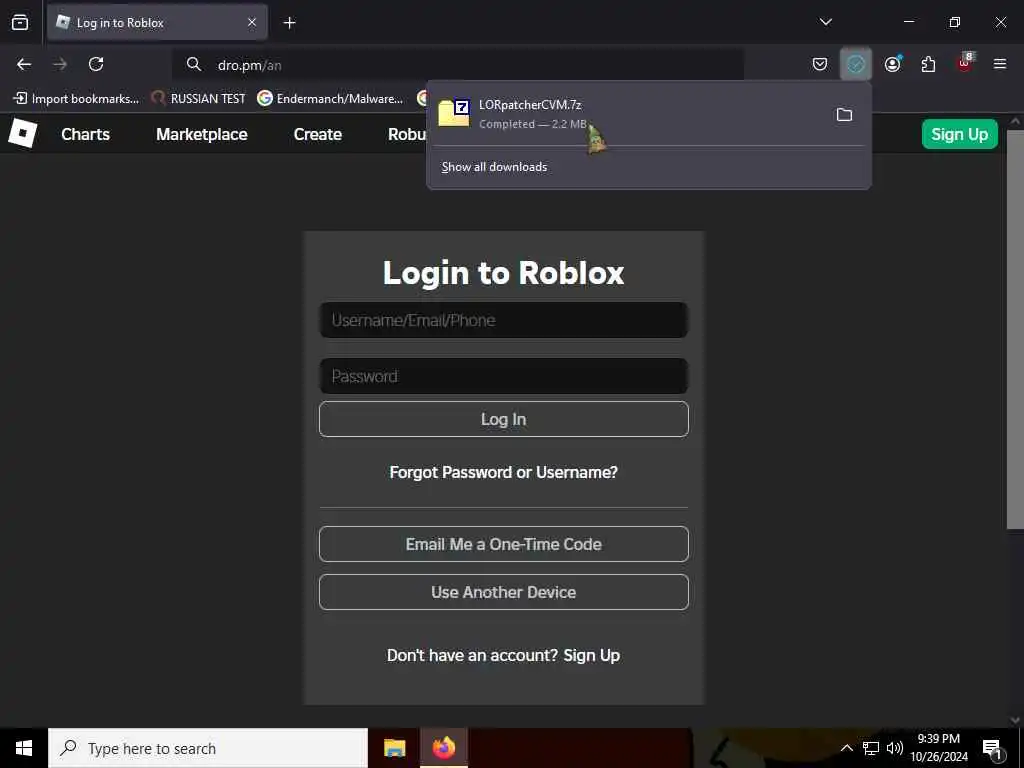
Task: Focus the Password field
Action: [504, 376]
